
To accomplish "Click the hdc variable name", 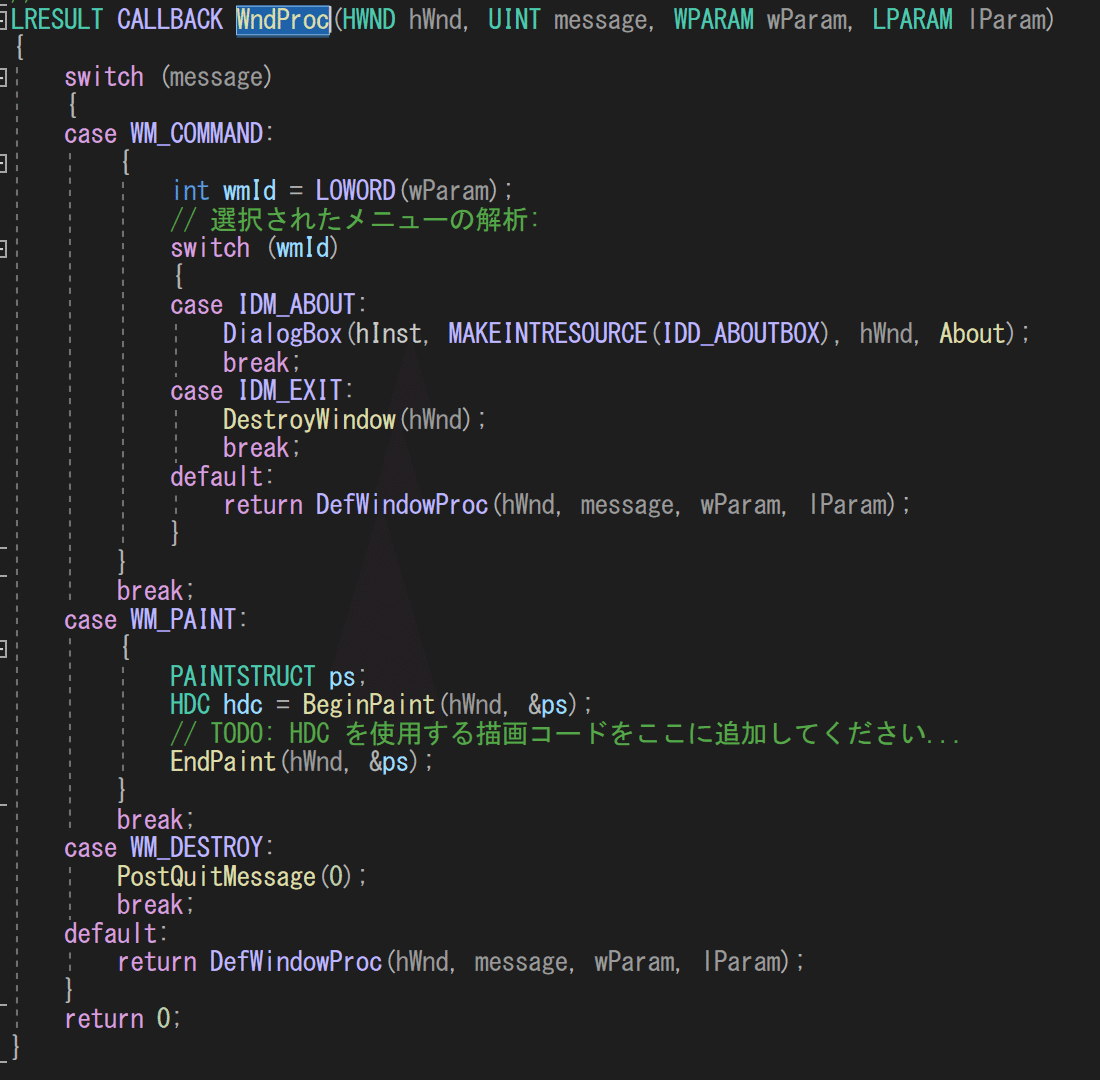I will 243,705.
